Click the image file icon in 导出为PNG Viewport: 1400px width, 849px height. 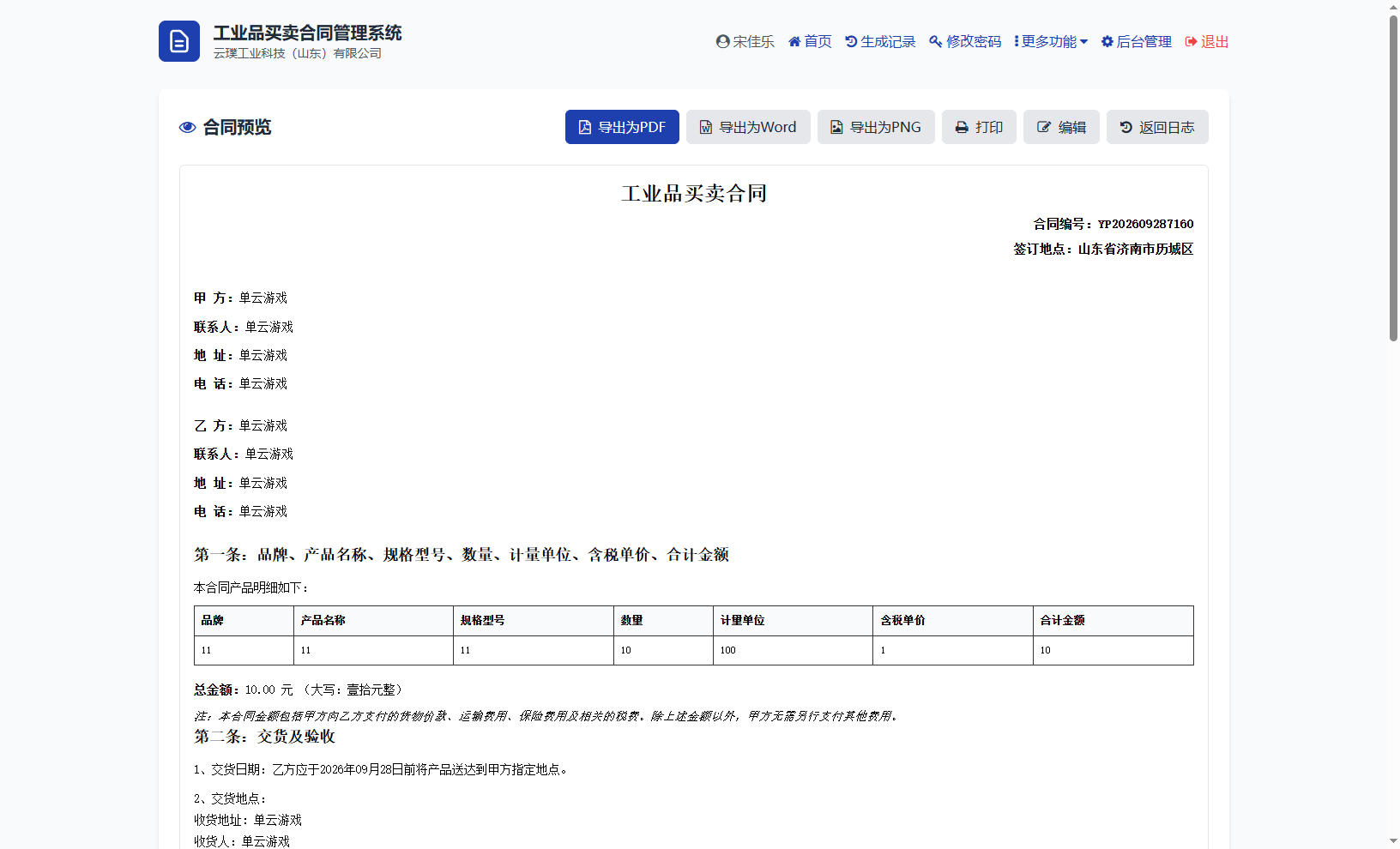click(836, 127)
